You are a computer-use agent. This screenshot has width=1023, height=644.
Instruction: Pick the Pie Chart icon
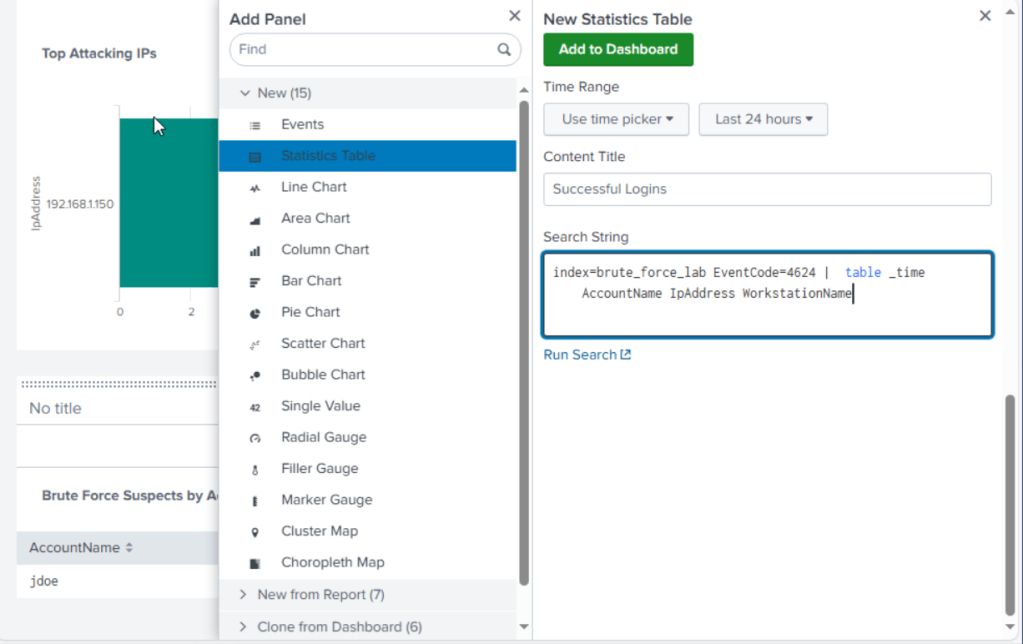point(255,313)
